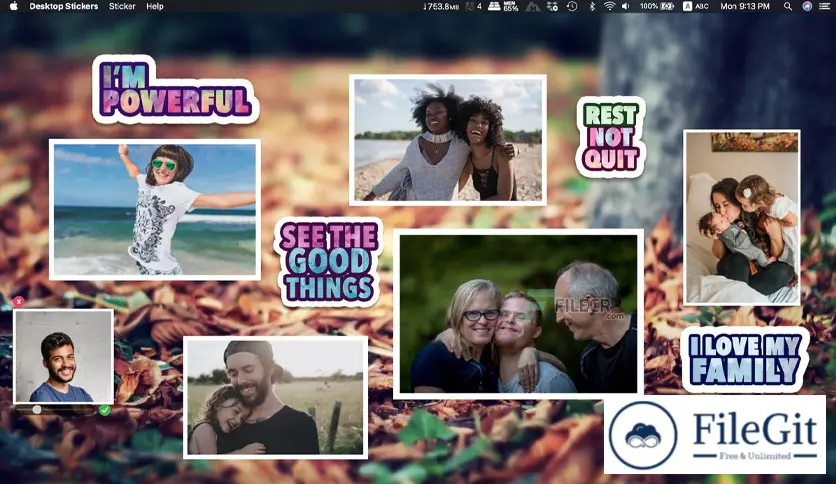Image resolution: width=836 pixels, height=484 pixels.
Task: Open the Siri icon in menu bar
Action: click(807, 6)
